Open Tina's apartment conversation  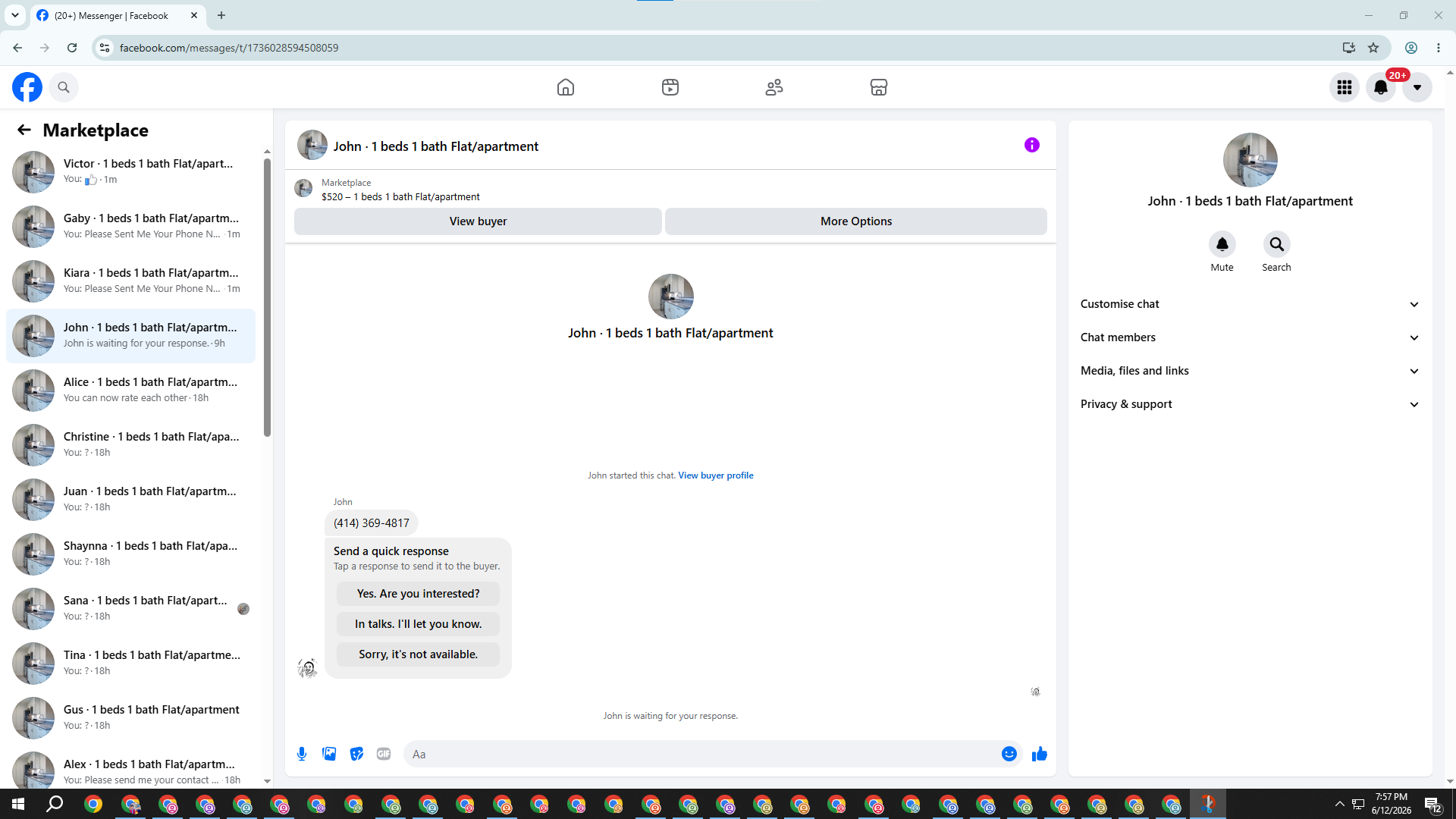click(x=130, y=664)
